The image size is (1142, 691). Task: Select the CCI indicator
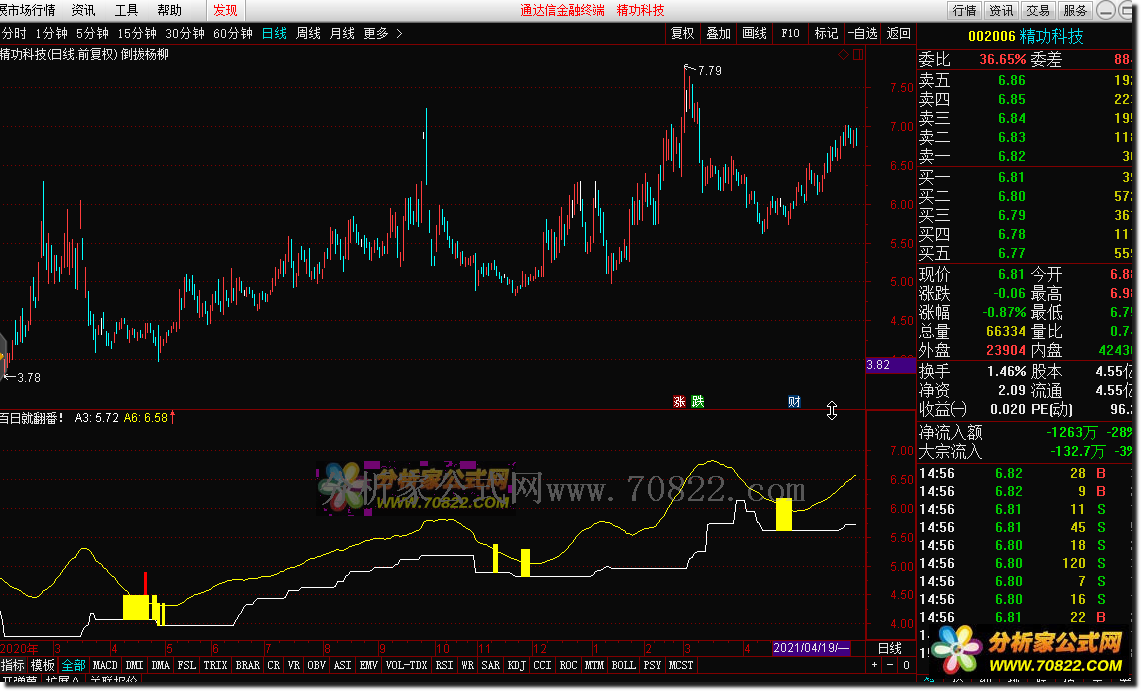click(542, 665)
